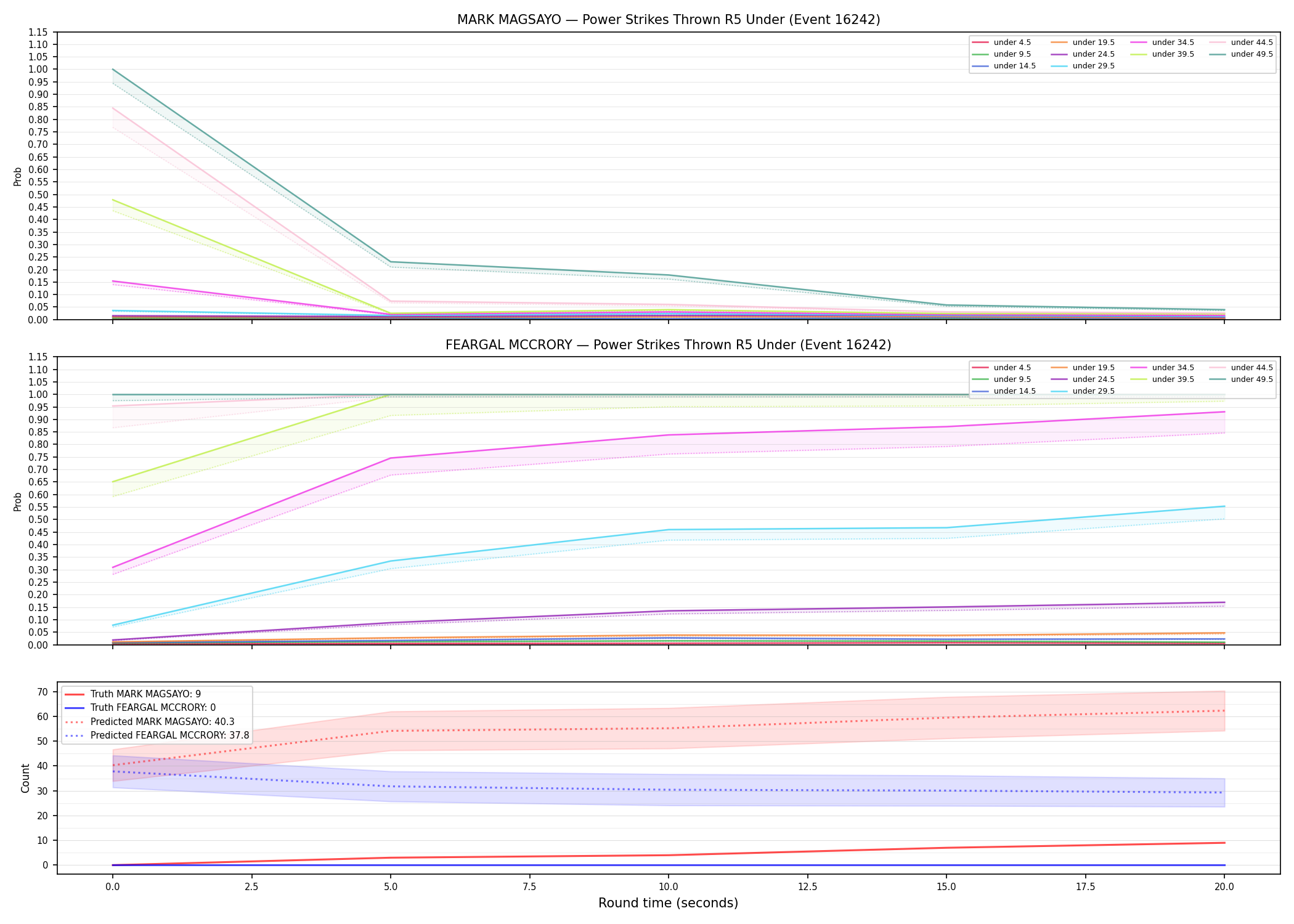The height and width of the screenshot is (924, 1294).
Task: Click the "Count" y-axis label
Action: [x=25, y=778]
